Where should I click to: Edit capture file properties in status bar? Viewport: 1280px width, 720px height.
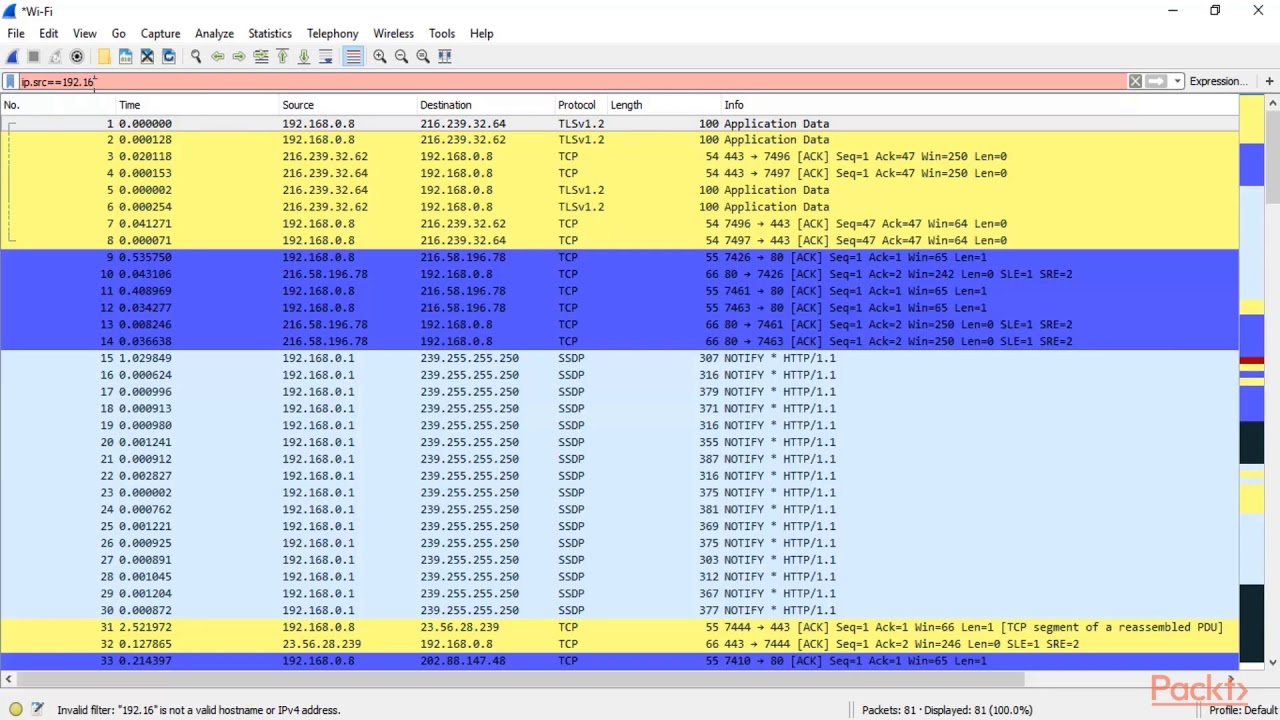pyautogui.click(x=37, y=710)
